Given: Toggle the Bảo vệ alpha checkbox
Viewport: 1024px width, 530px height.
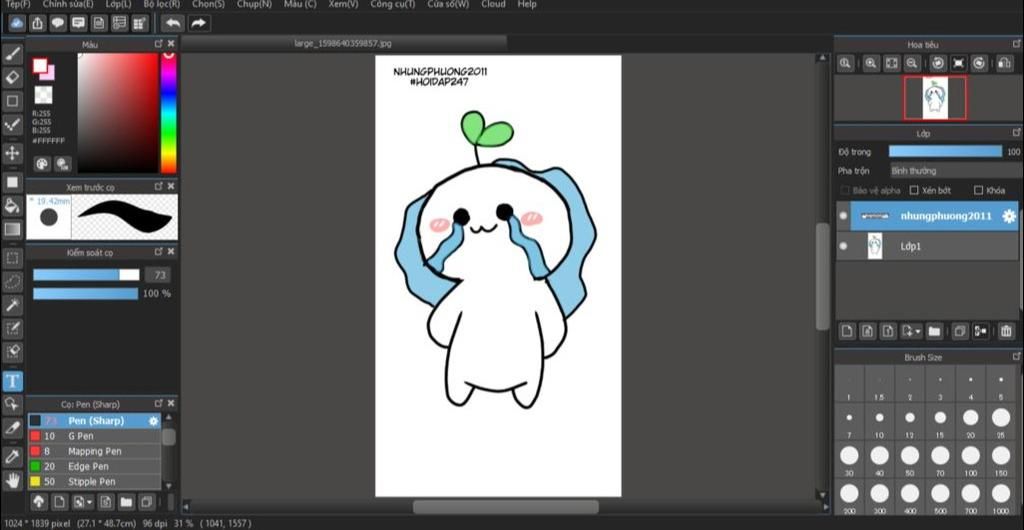Looking at the screenshot, I should [844, 191].
